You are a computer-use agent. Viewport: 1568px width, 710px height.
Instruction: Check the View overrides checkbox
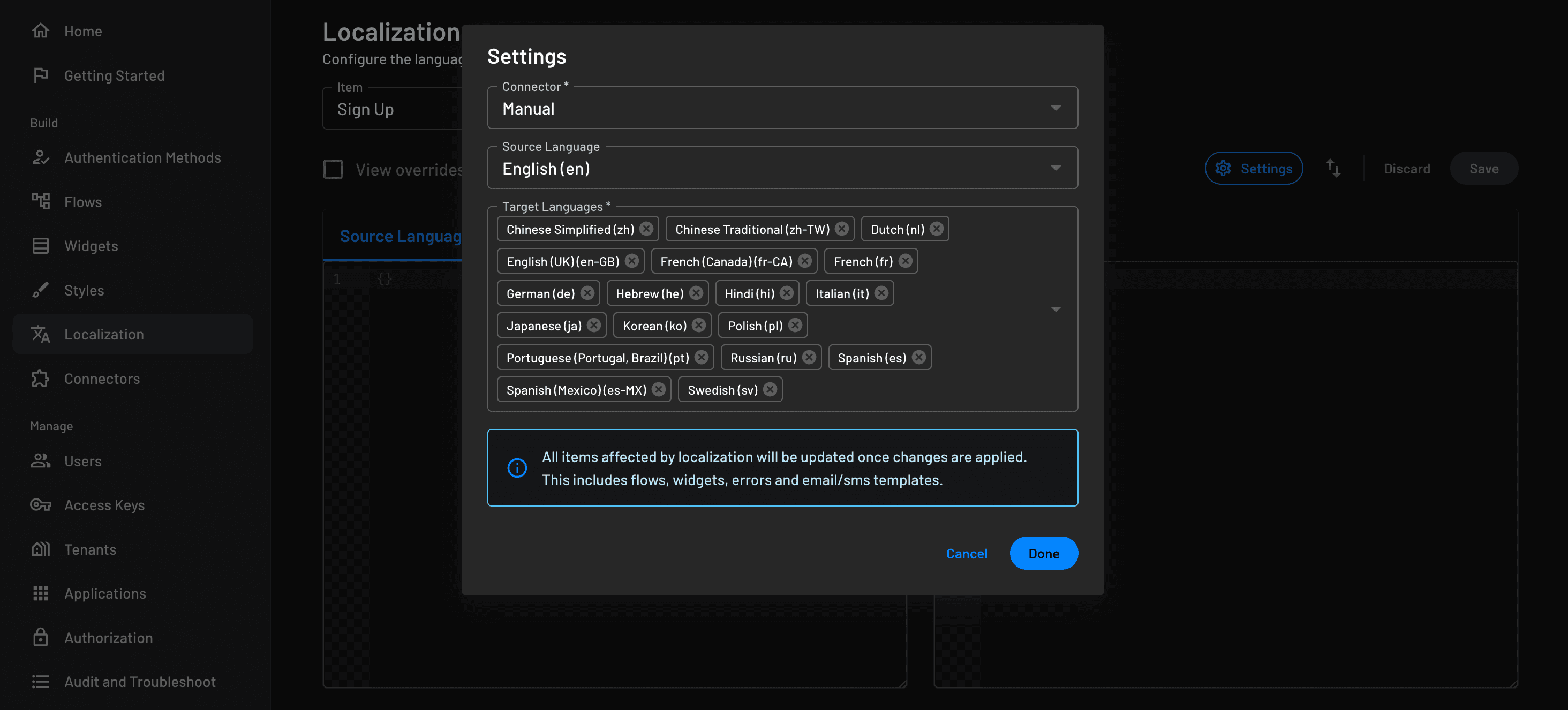[x=333, y=169]
